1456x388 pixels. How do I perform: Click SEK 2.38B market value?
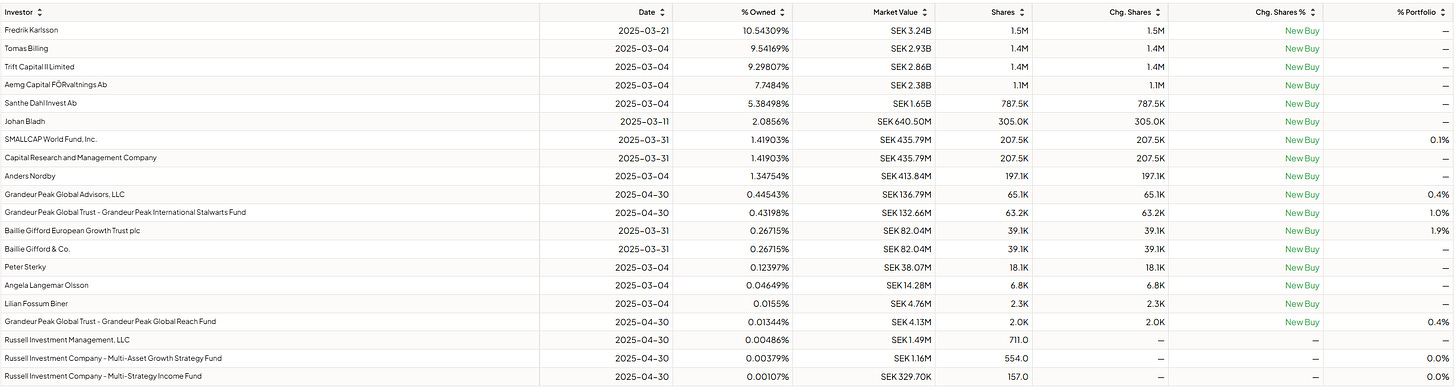[x=911, y=85]
